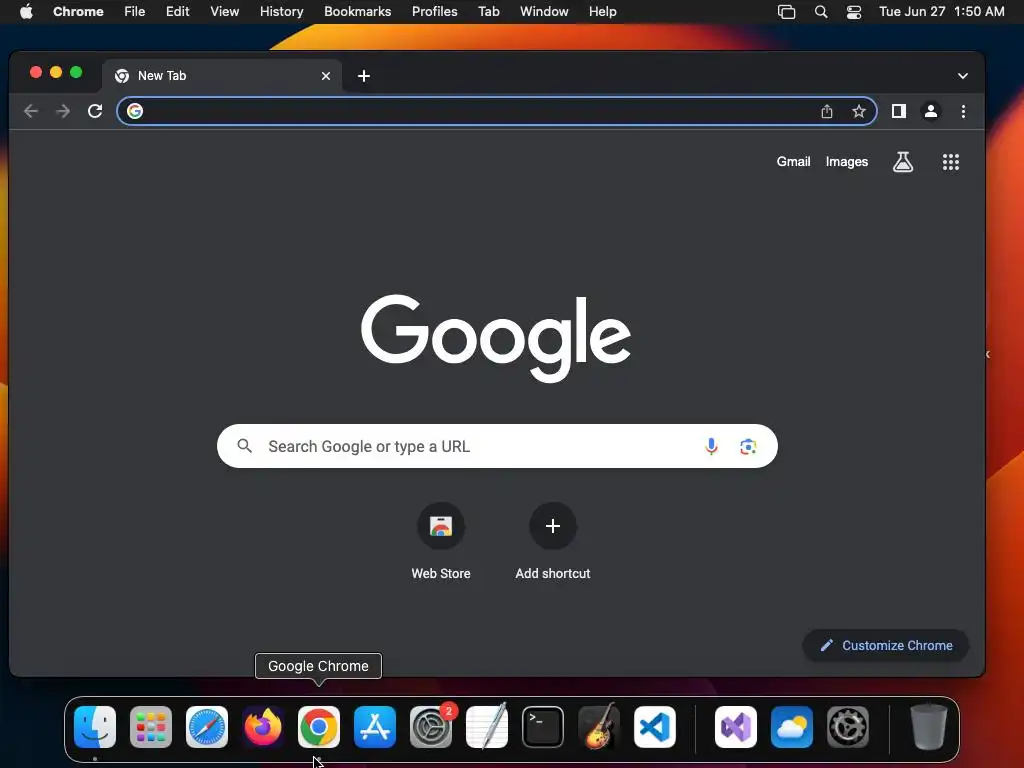Launch Terminal from the Dock

click(543, 727)
